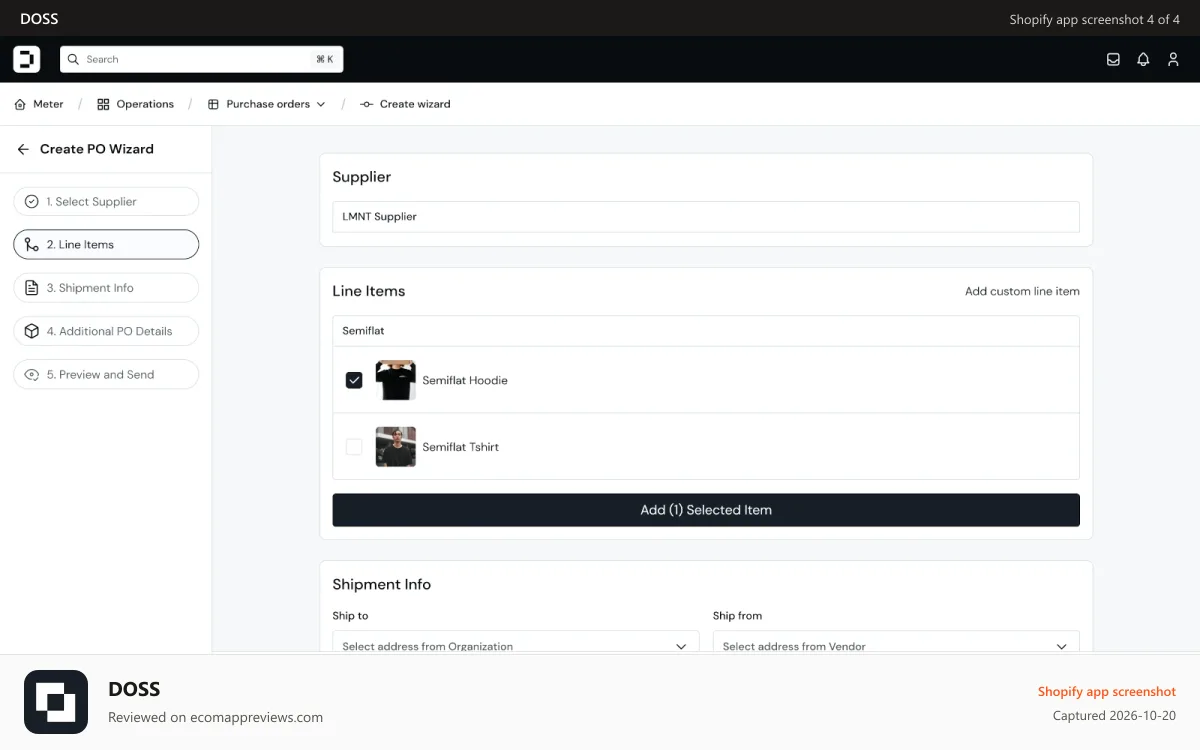Click the Create PO Wizard title
This screenshot has height=750, width=1200.
(x=97, y=149)
